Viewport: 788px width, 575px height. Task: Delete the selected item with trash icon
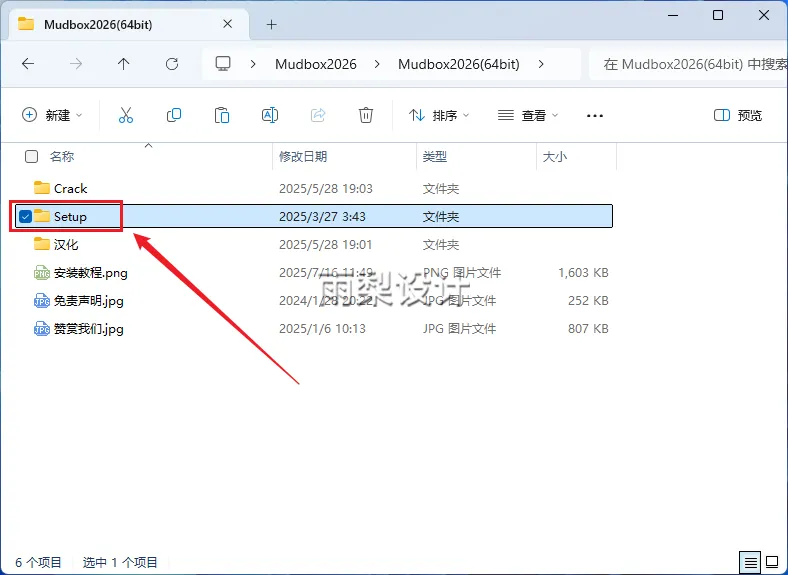(x=366, y=115)
